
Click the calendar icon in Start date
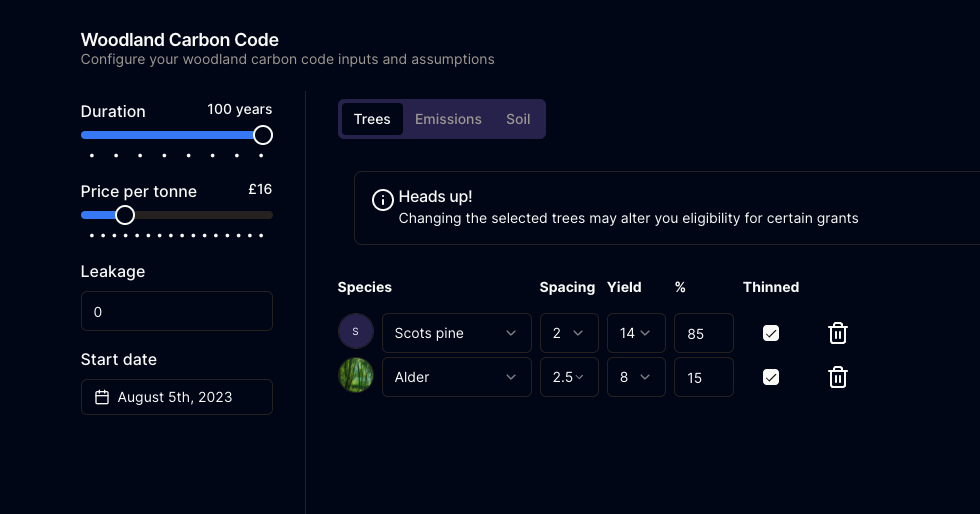(x=102, y=397)
